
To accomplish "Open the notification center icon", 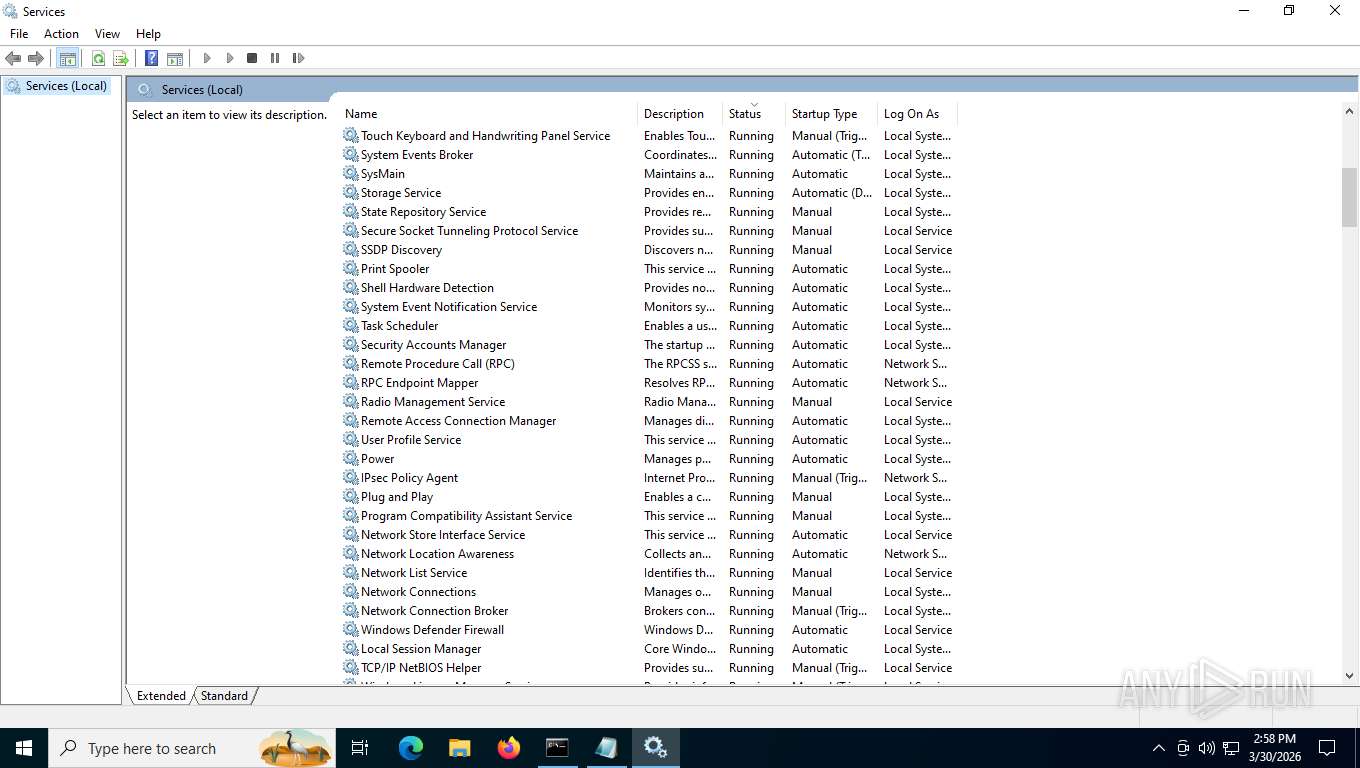I will pyautogui.click(x=1327, y=748).
